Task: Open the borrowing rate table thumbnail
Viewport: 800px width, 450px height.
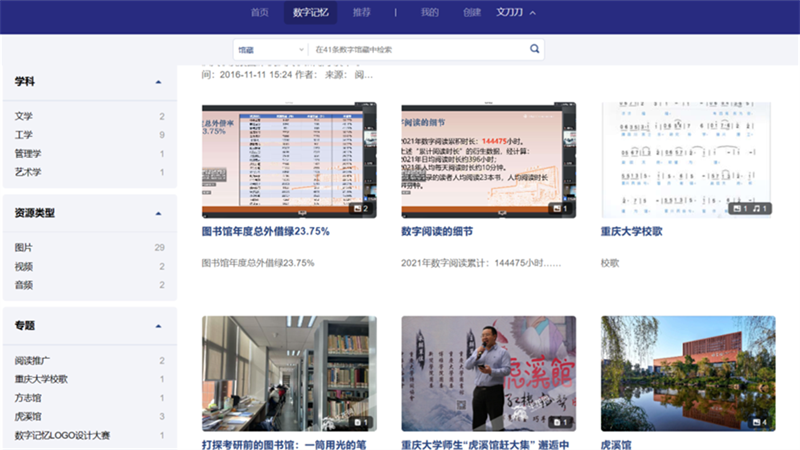Action: coord(289,160)
